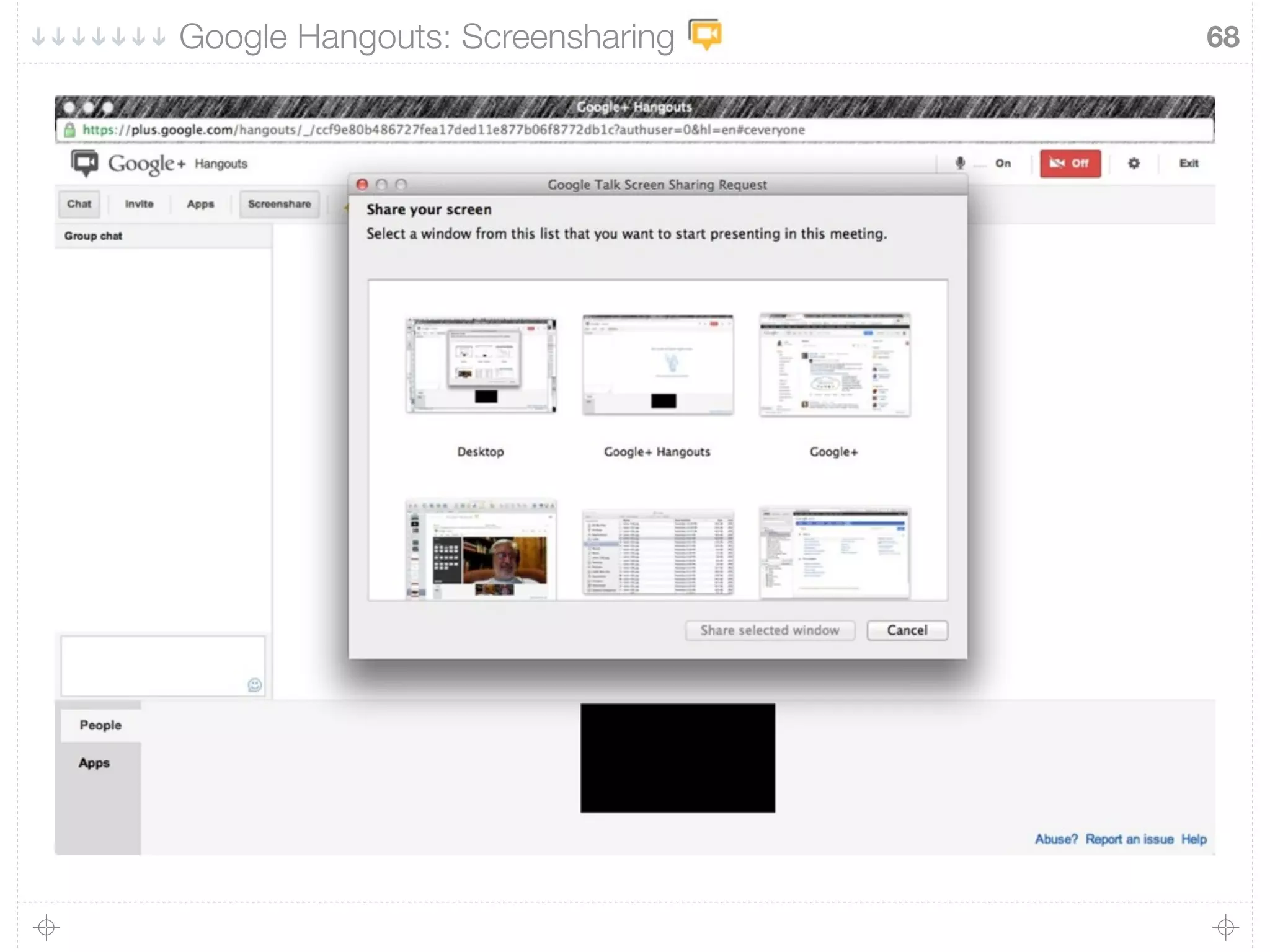
Task: Select the Google+ window thumbnail
Action: click(835, 366)
